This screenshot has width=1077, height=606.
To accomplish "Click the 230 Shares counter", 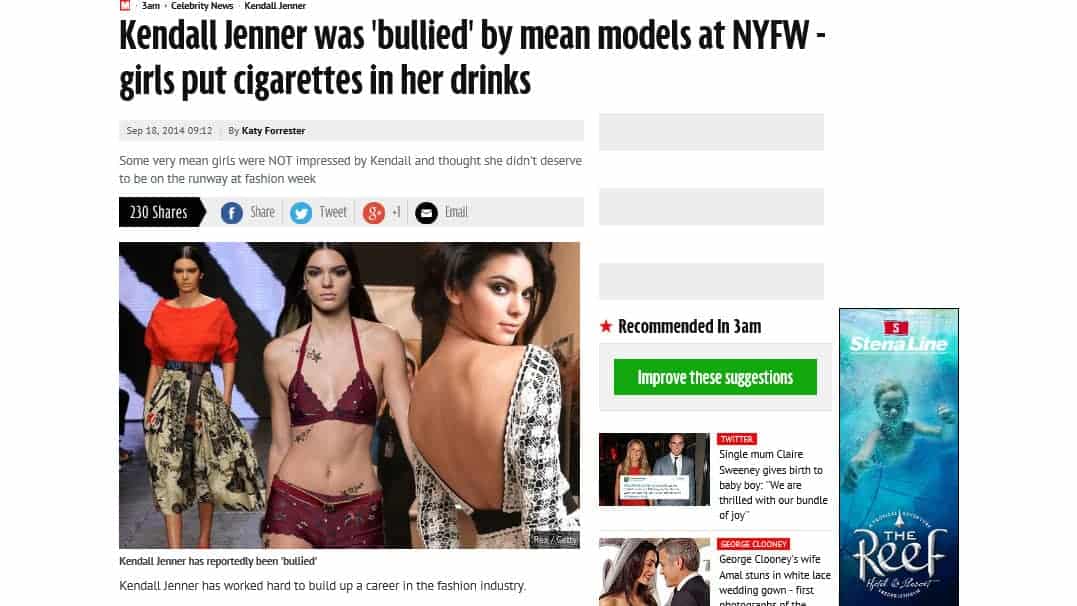I will click(159, 212).
